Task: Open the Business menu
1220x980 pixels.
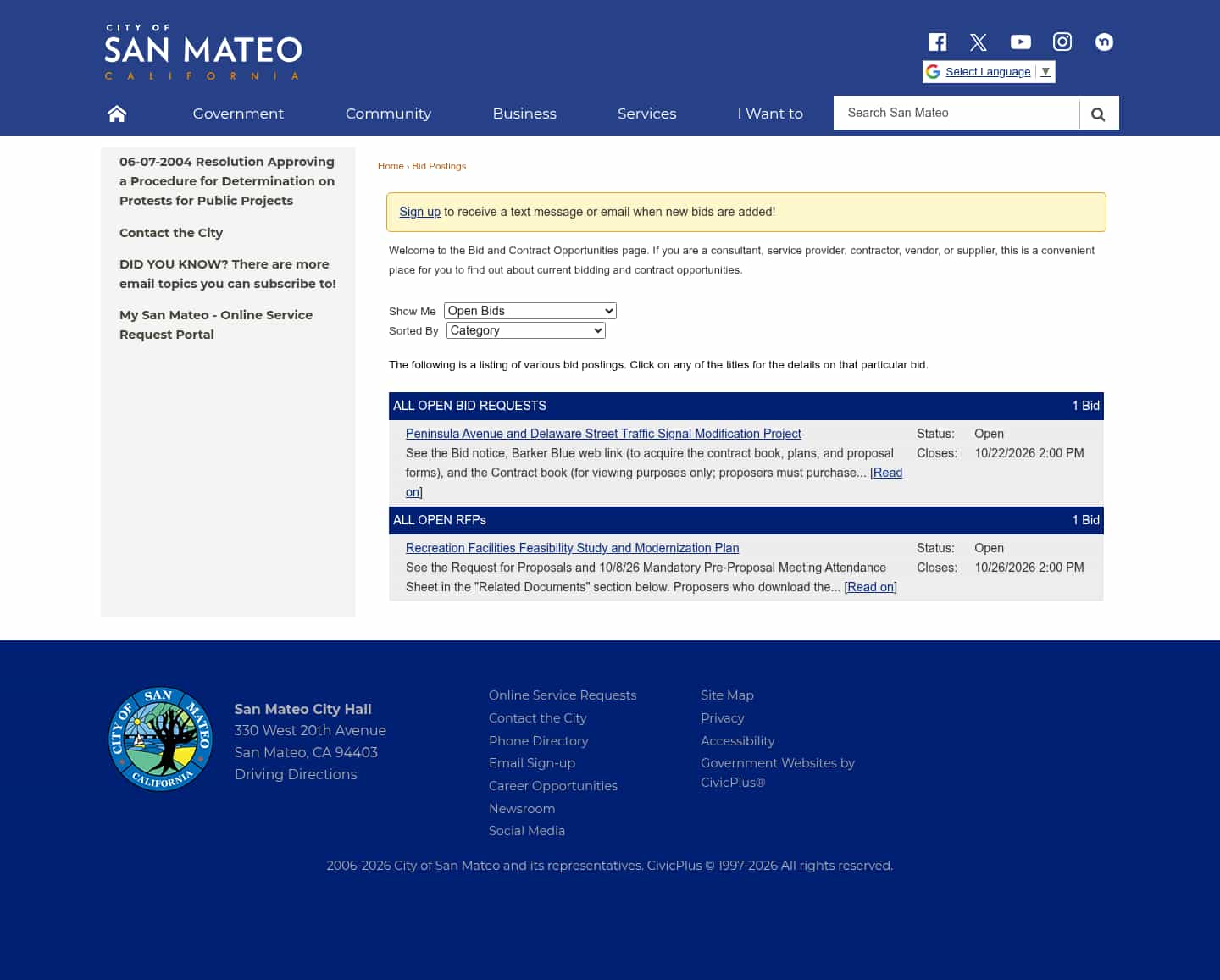Action: pos(524,114)
